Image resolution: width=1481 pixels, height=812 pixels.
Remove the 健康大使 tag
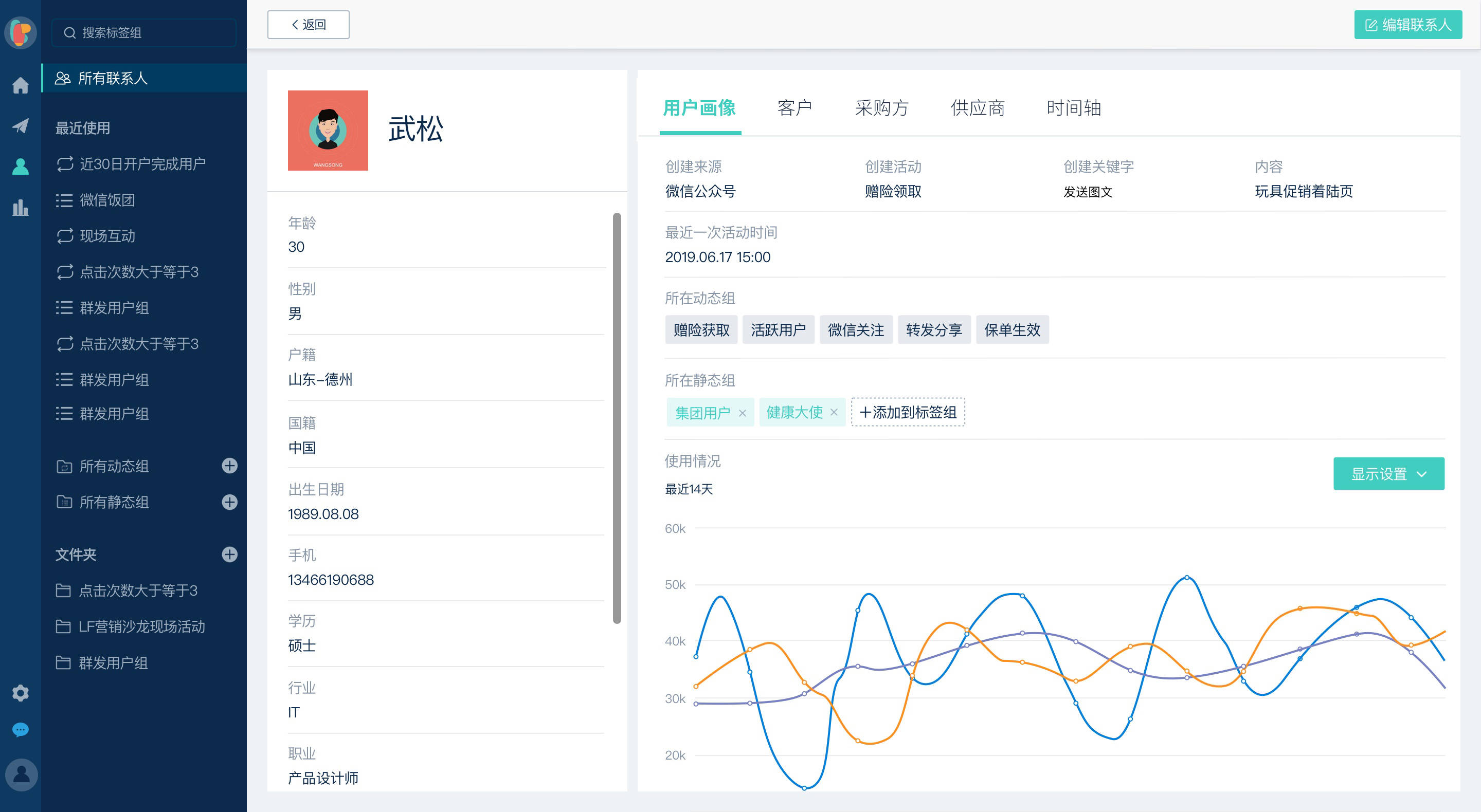point(834,412)
